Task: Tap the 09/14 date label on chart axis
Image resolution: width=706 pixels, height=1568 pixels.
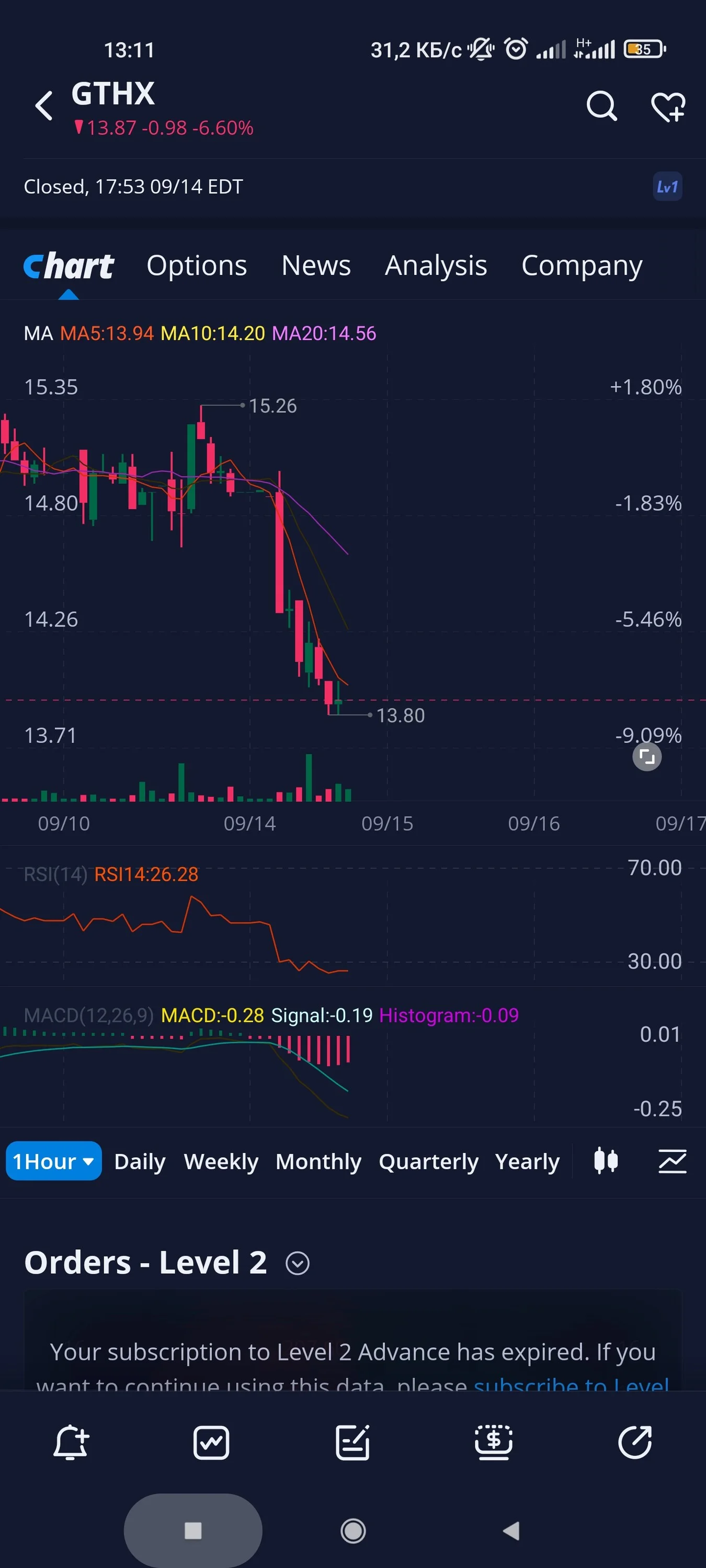Action: [x=250, y=824]
